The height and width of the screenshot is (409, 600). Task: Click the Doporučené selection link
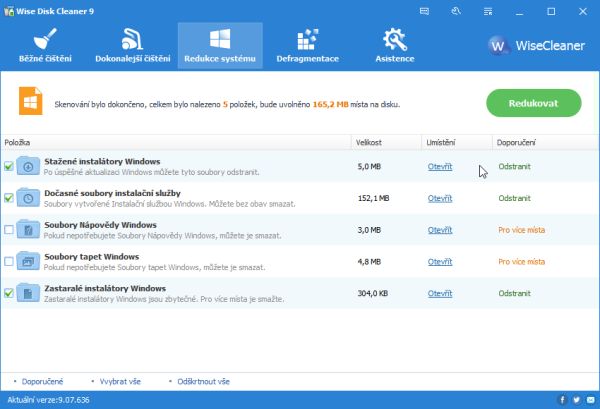coord(42,381)
